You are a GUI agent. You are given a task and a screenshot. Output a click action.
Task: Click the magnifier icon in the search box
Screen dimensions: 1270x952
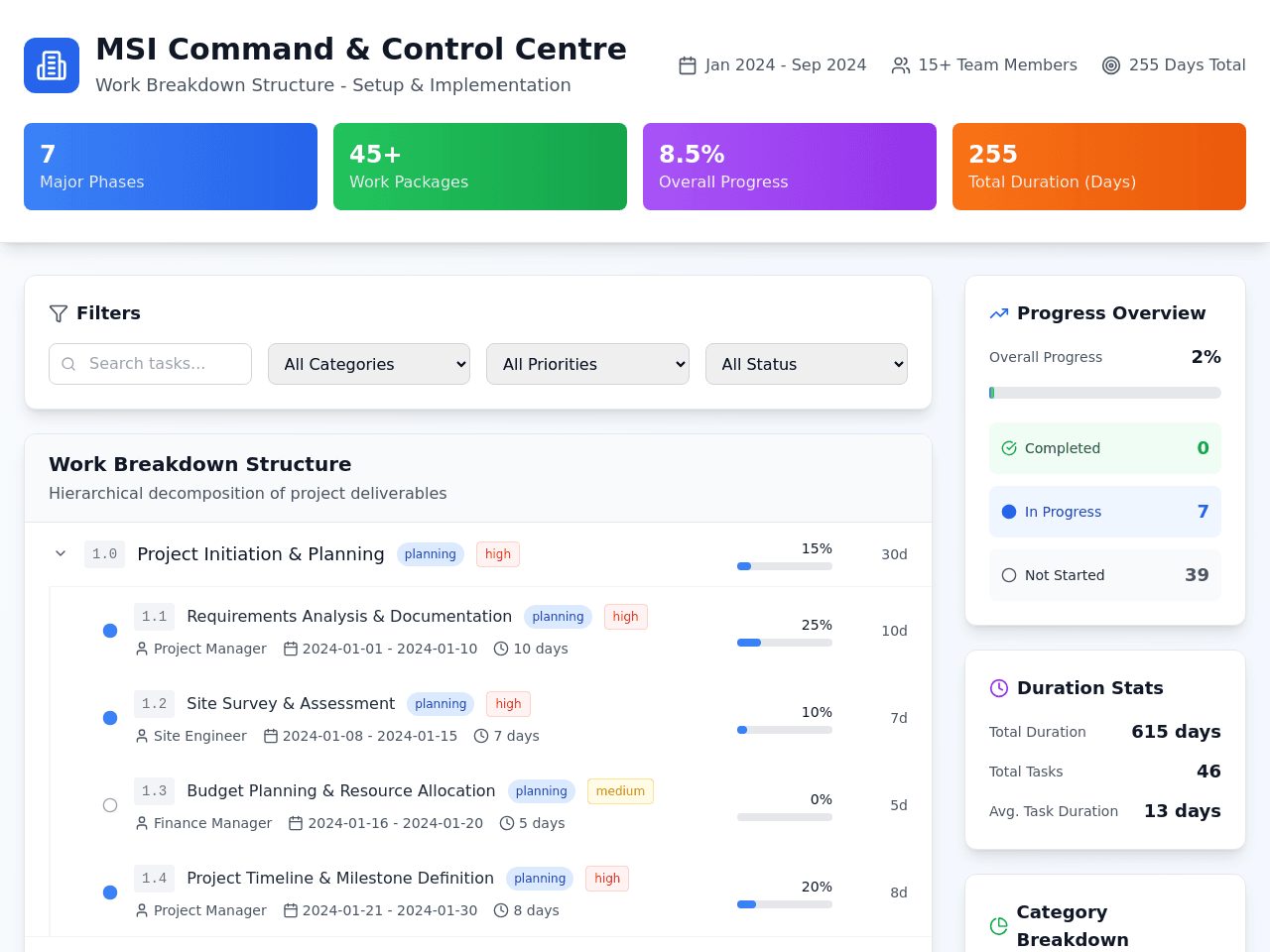coord(68,364)
